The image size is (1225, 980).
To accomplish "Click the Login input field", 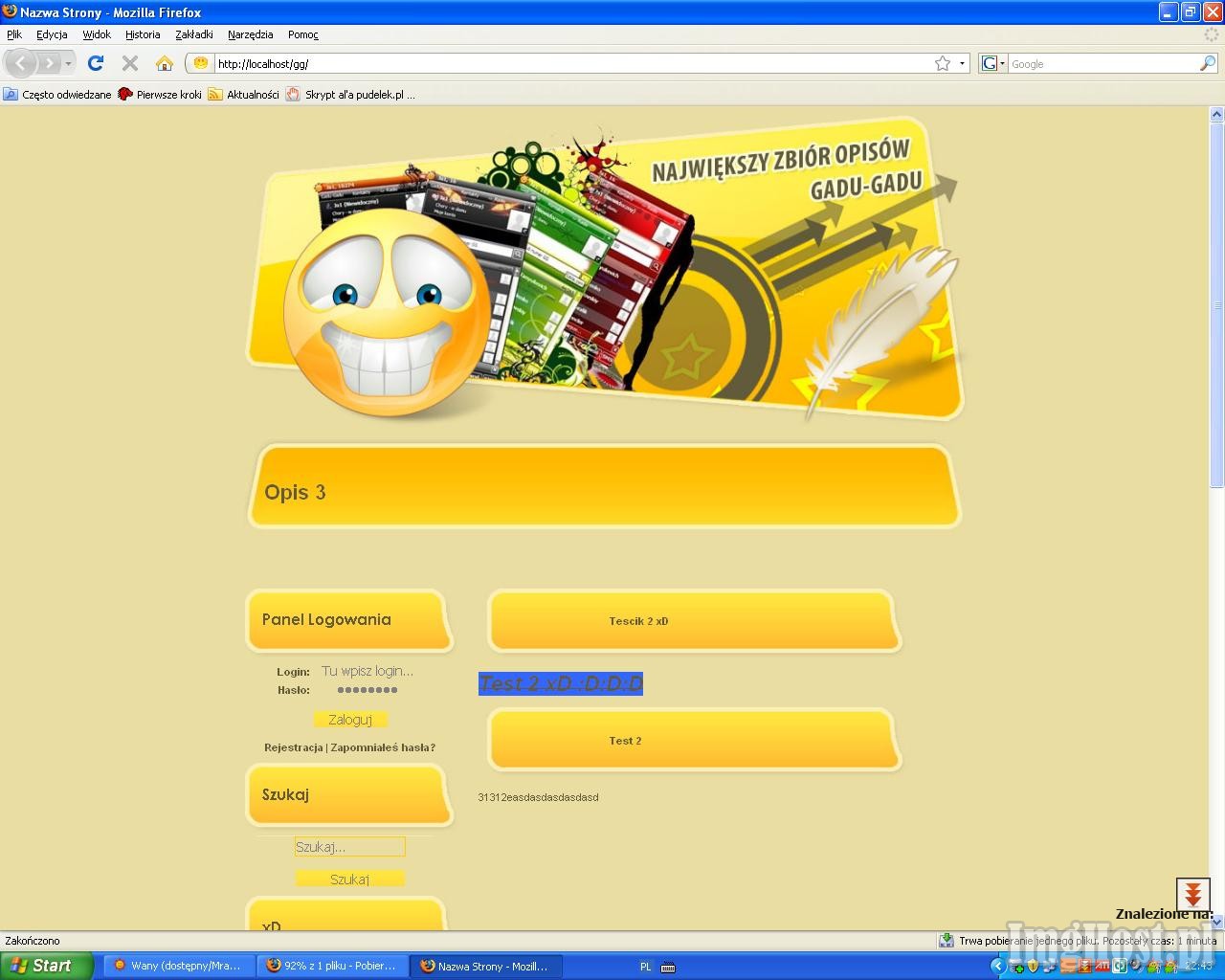I will click(x=367, y=671).
